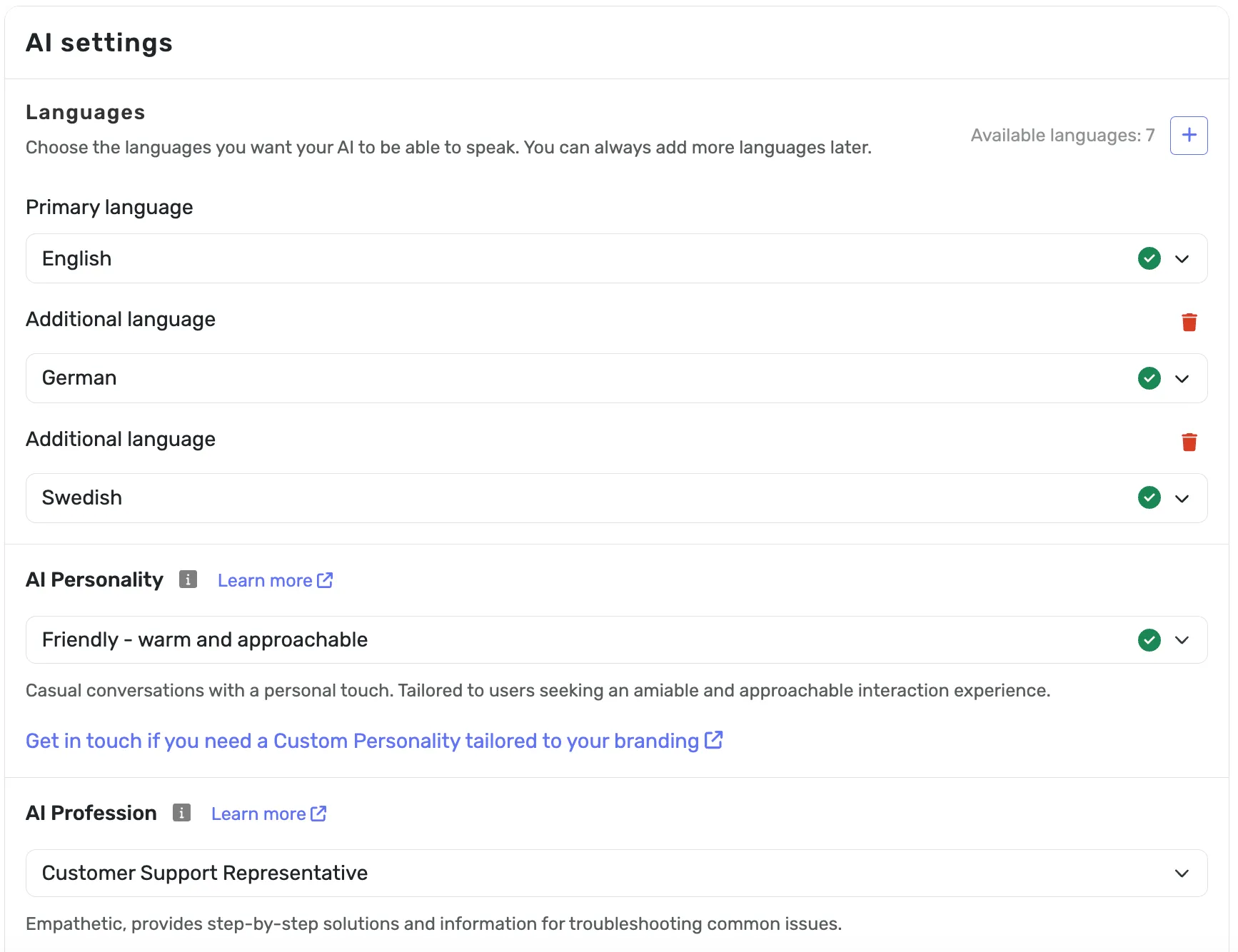
Task: Click the AI settings heading
Action: 99,43
